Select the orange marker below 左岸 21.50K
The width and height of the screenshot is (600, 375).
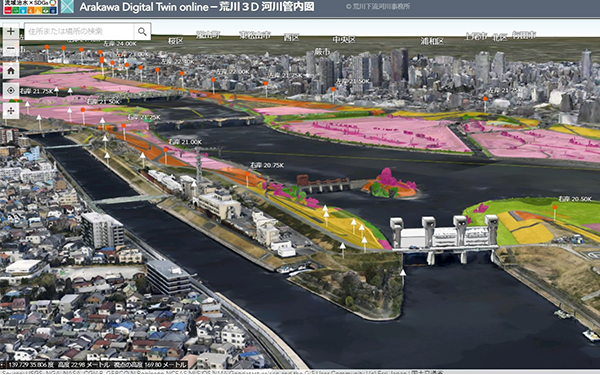[x=333, y=90]
